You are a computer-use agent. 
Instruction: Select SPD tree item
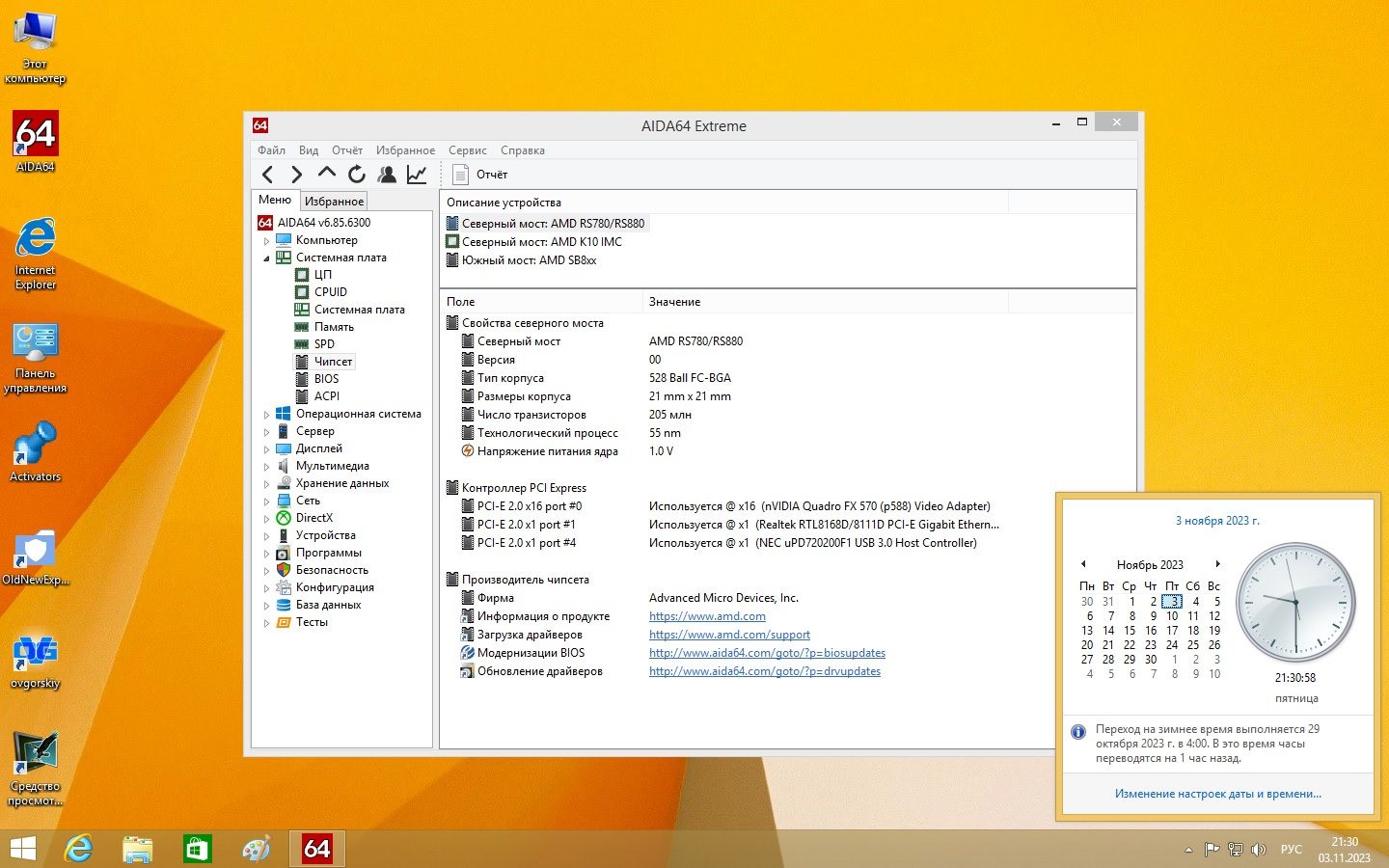tap(324, 344)
